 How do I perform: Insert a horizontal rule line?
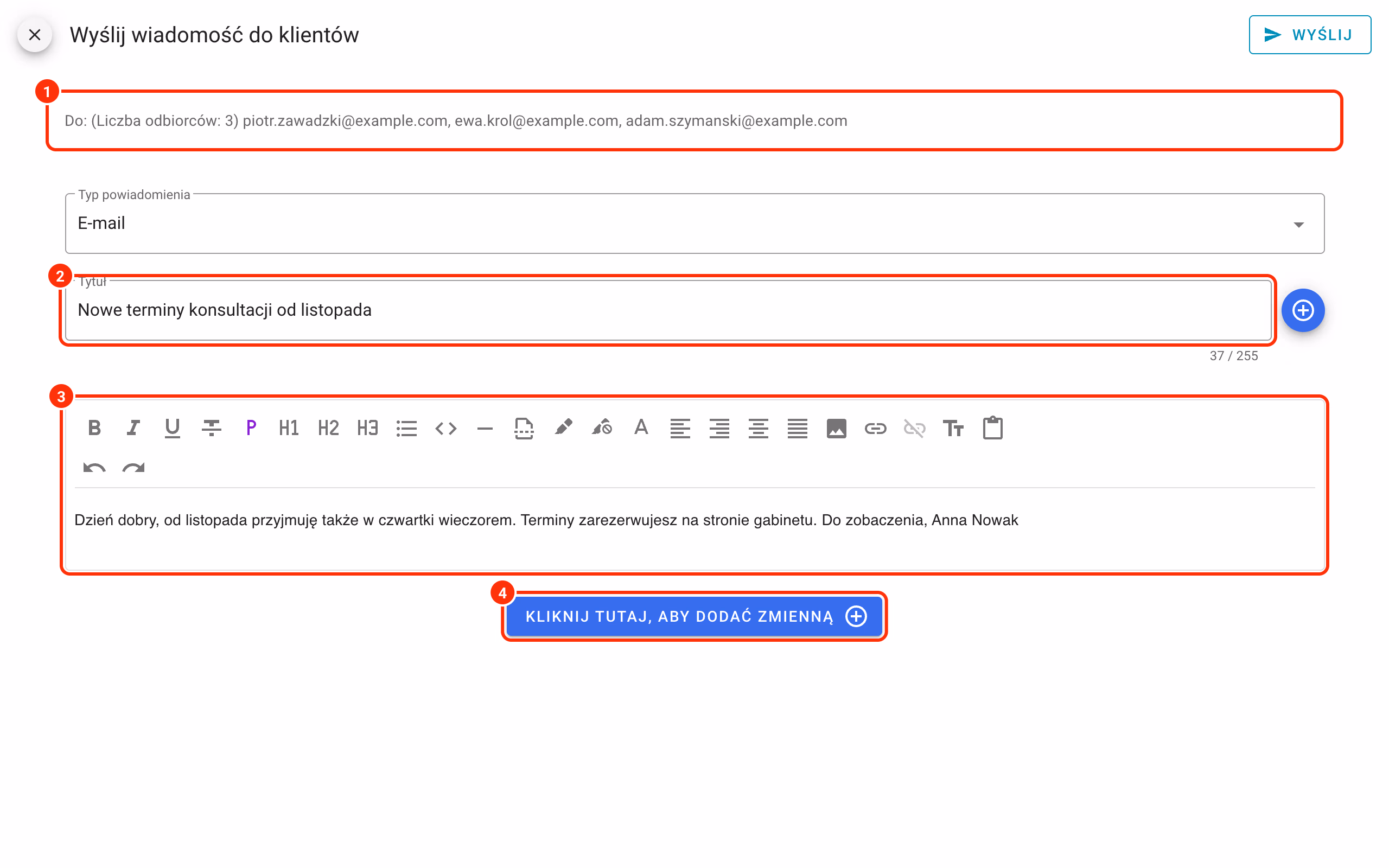(485, 428)
